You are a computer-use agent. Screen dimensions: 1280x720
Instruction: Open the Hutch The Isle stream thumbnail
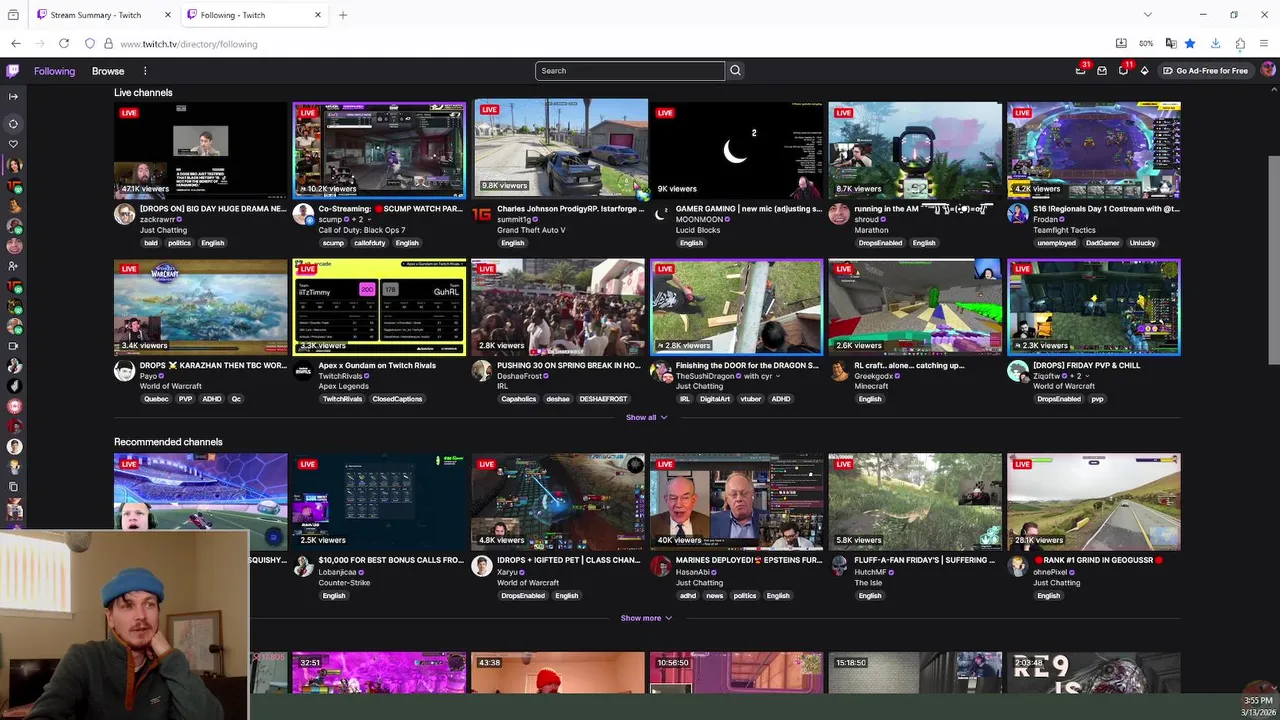[915, 501]
